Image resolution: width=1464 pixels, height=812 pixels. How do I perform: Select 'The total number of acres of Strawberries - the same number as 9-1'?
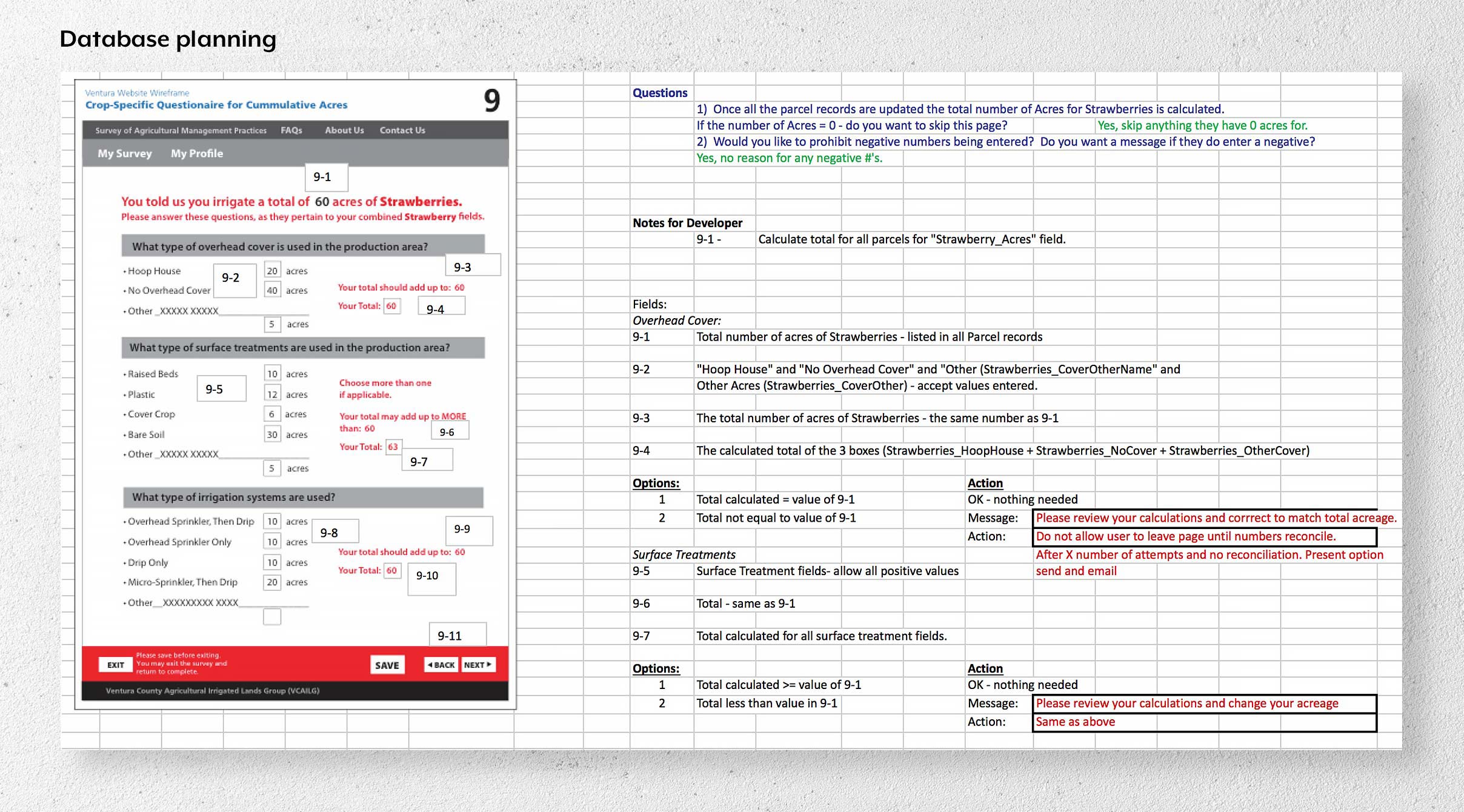(877, 418)
